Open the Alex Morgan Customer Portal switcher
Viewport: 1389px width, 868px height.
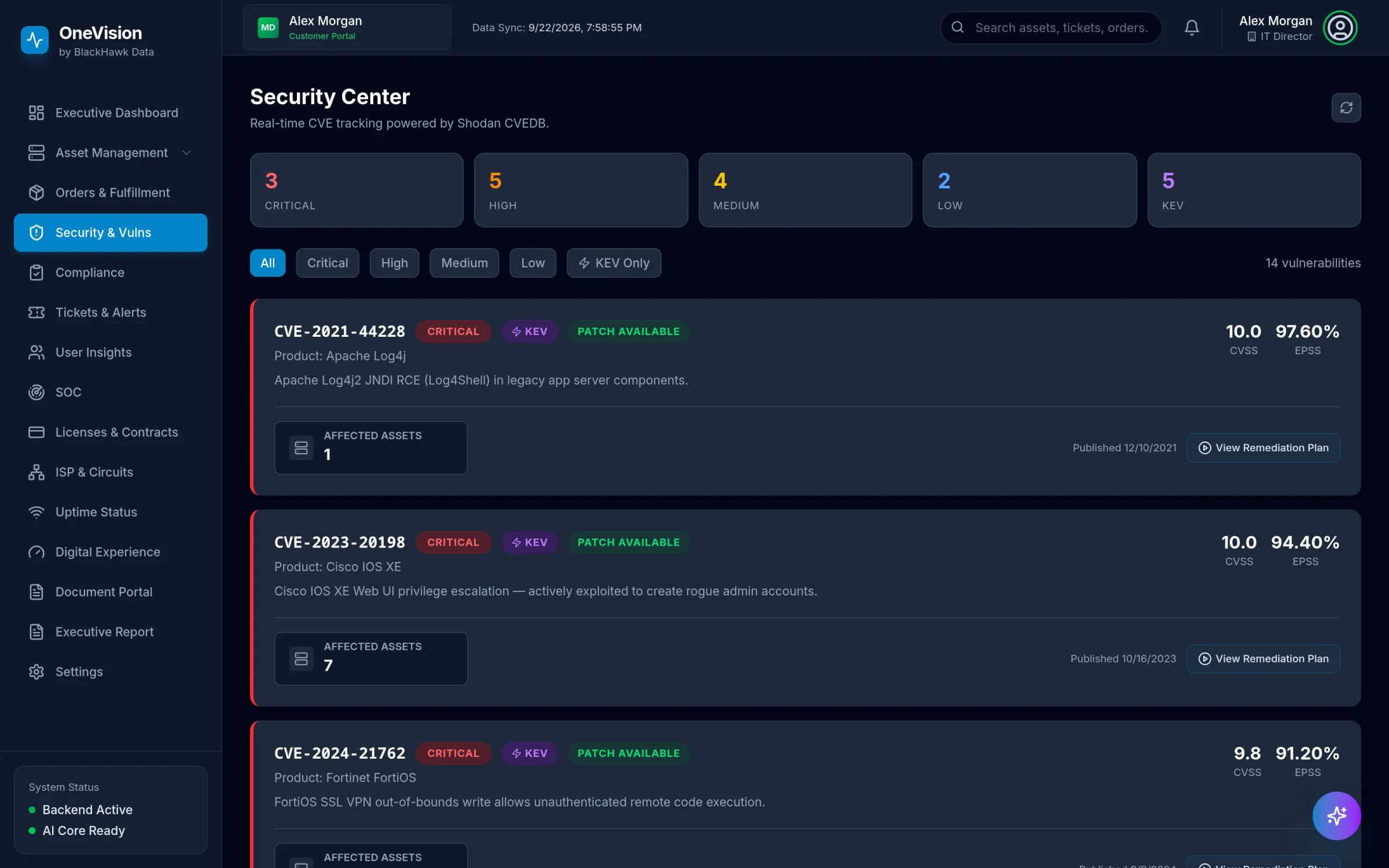(x=347, y=27)
